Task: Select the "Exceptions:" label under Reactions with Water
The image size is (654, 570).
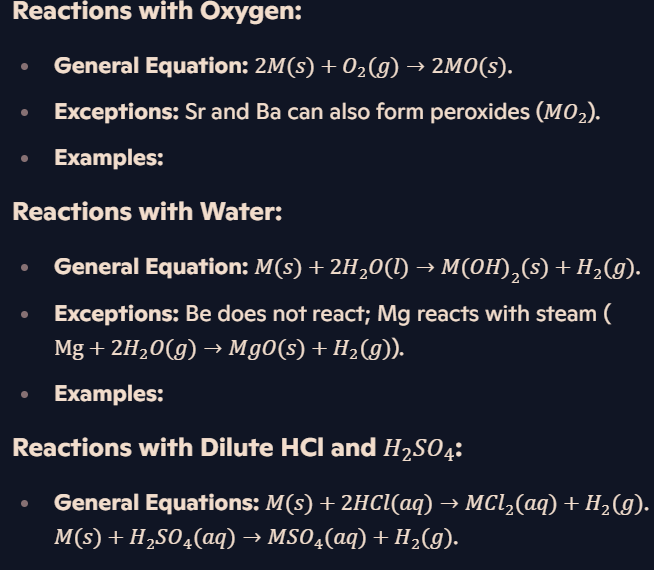Action: (x=117, y=314)
